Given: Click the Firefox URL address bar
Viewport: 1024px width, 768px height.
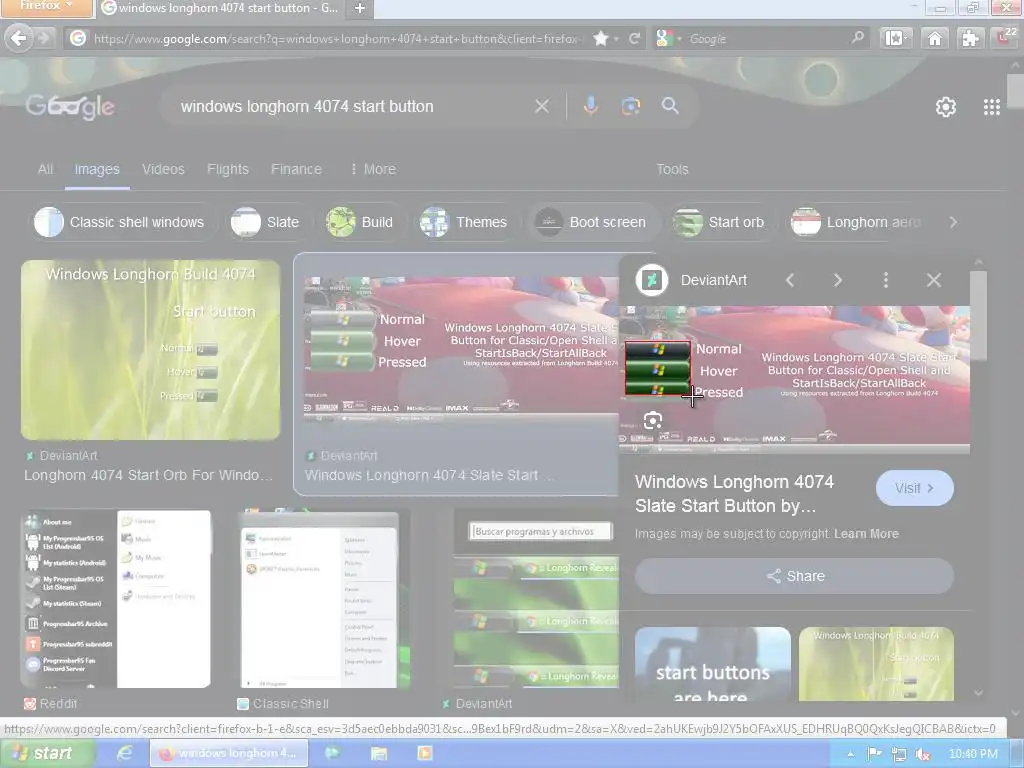Looking at the screenshot, I should click(336, 39).
